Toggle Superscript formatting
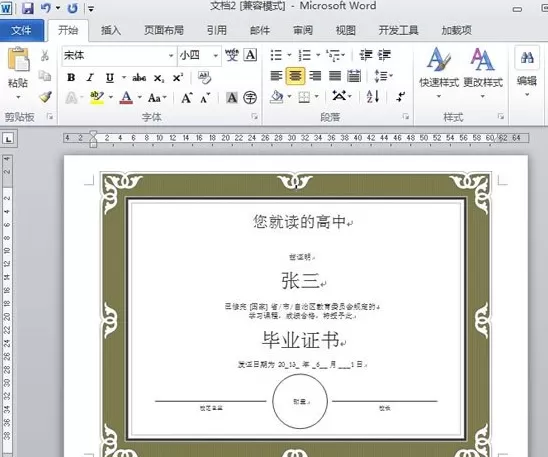Viewport: 548px width, 457px height. pos(178,78)
